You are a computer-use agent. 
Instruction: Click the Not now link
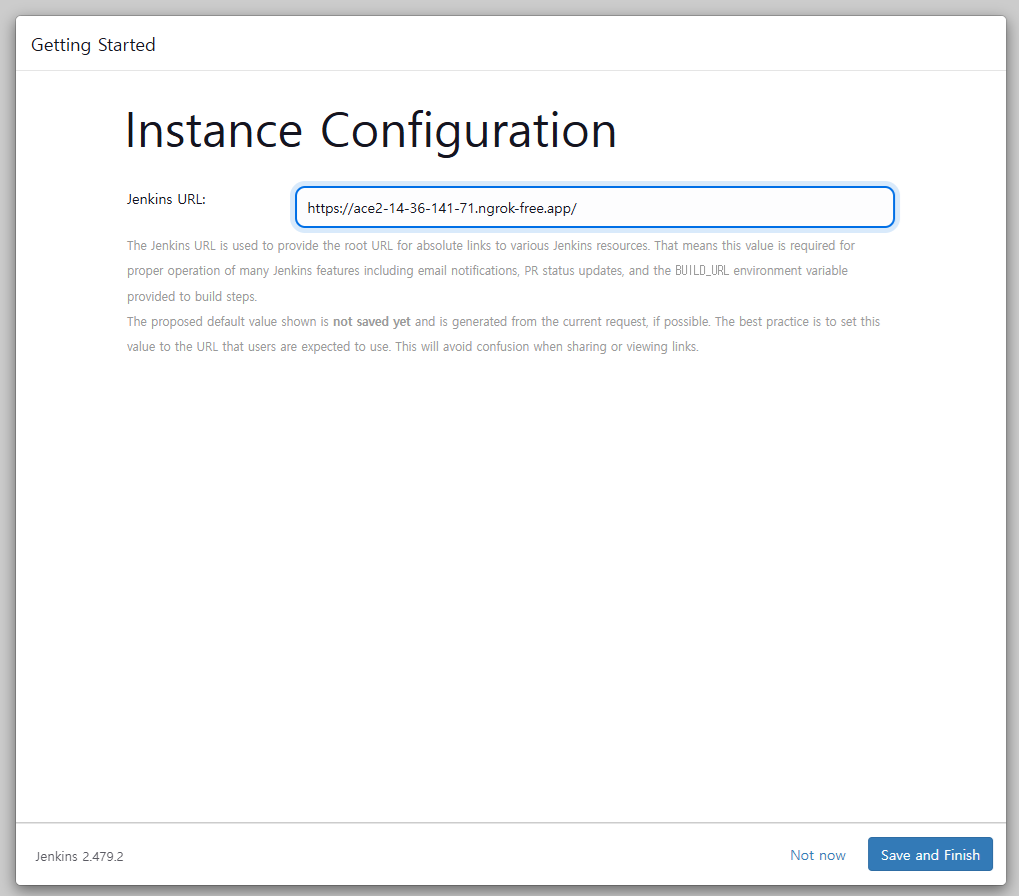[818, 855]
